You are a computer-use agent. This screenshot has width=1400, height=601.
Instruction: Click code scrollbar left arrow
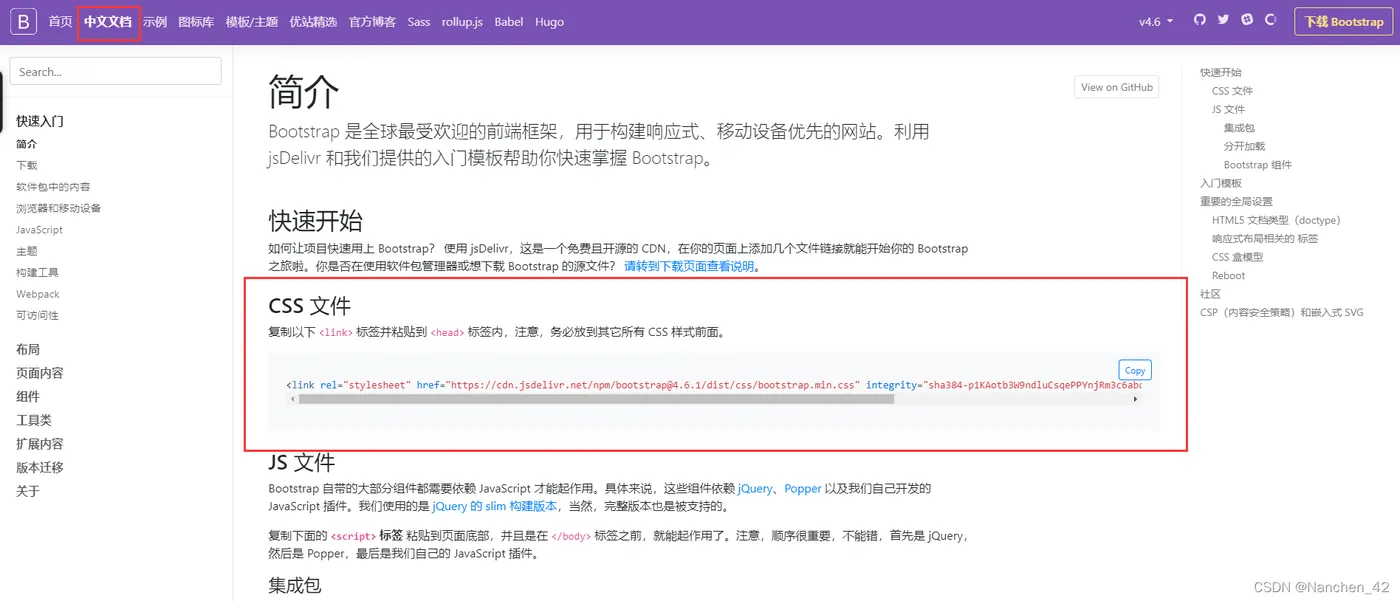292,399
